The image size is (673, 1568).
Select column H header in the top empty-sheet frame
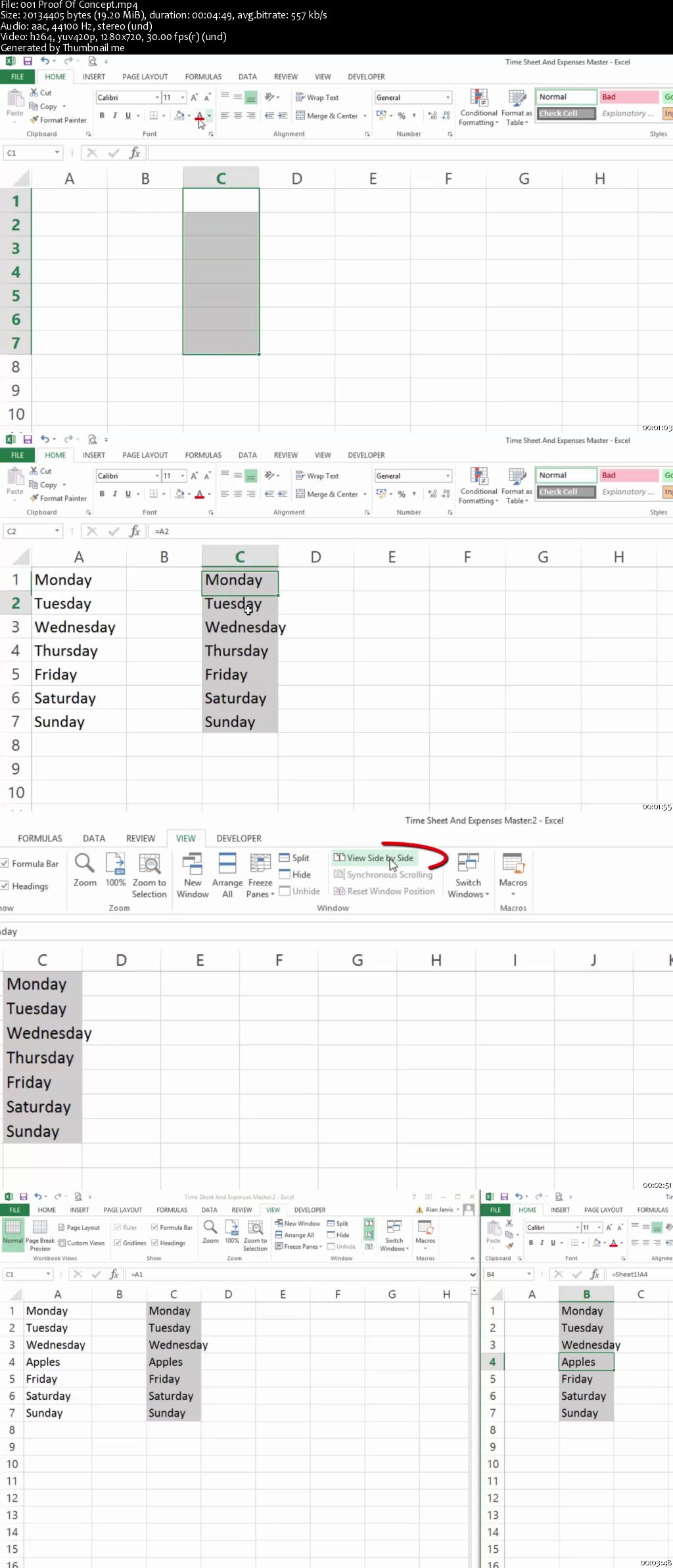pos(599,179)
